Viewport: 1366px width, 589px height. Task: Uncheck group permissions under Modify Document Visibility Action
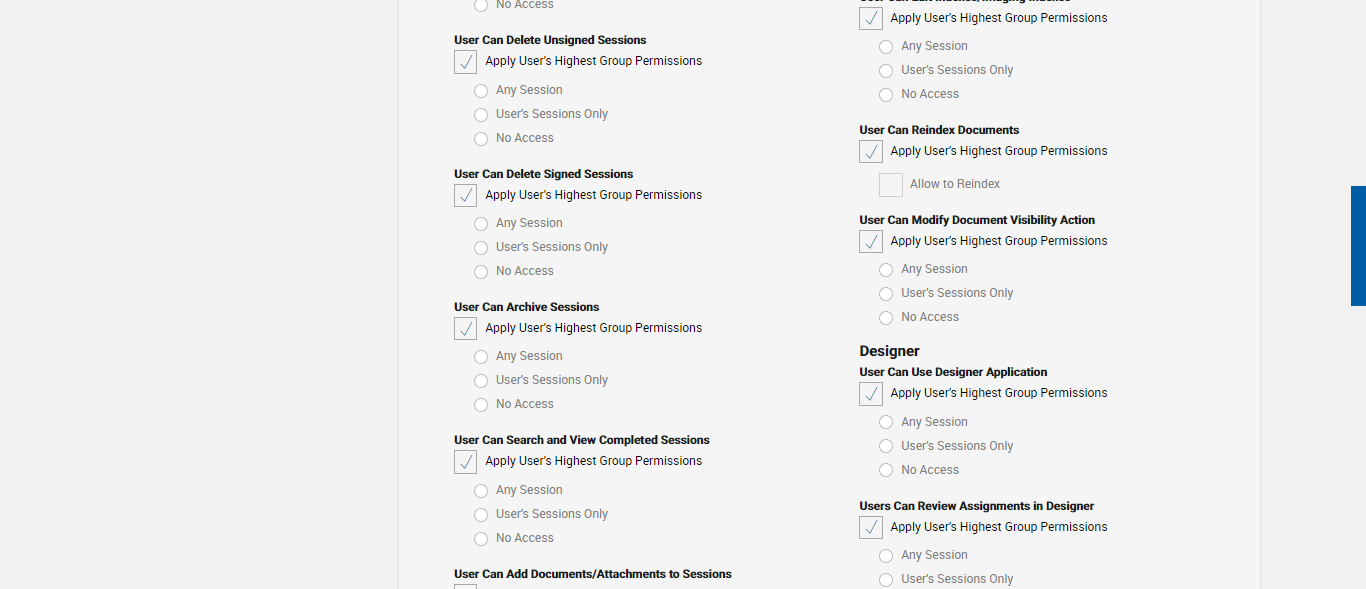click(871, 242)
